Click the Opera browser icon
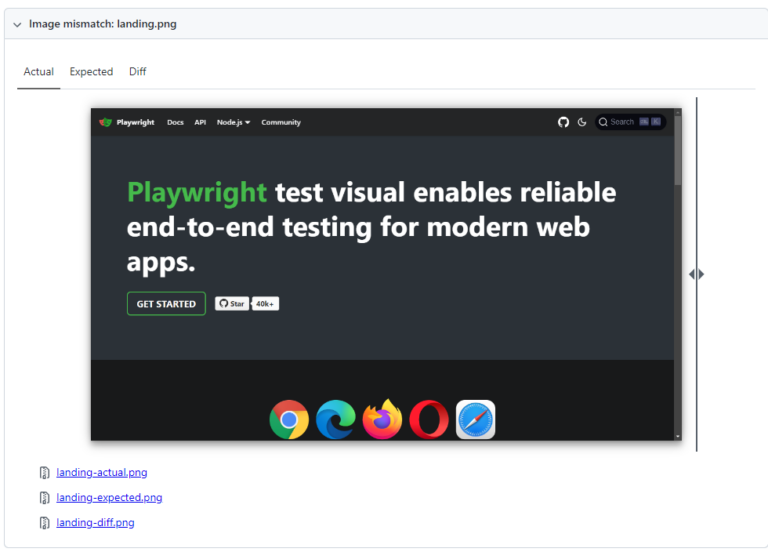The image size is (768, 552). (429, 420)
